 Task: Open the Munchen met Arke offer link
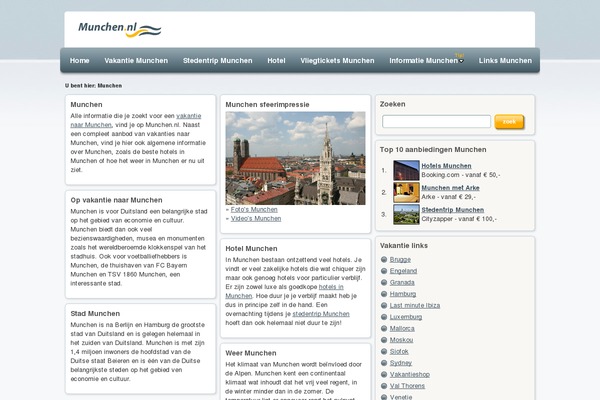point(450,188)
